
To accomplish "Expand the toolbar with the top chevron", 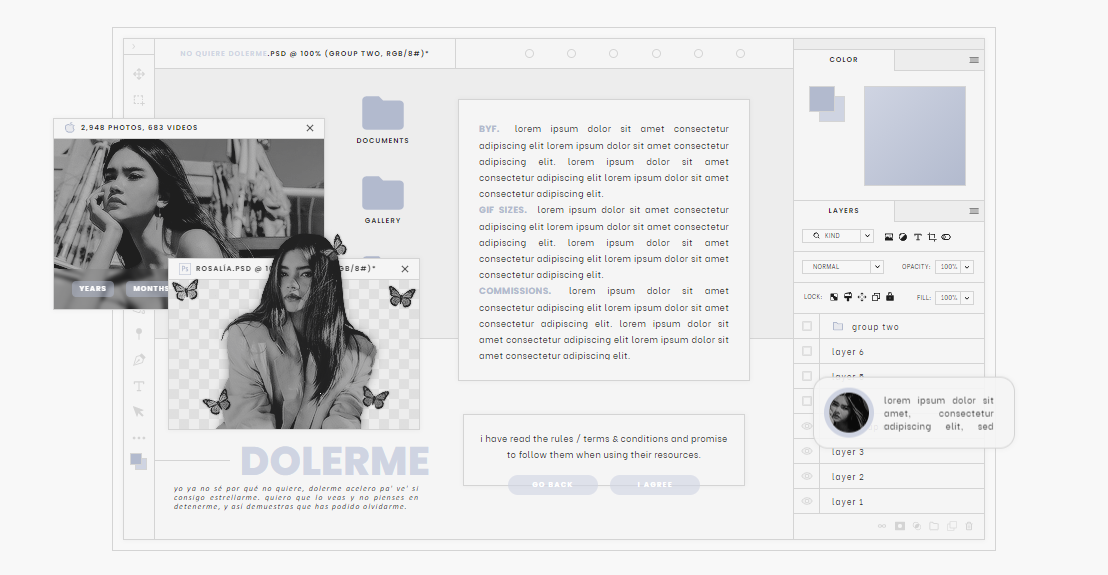I will pos(134,47).
